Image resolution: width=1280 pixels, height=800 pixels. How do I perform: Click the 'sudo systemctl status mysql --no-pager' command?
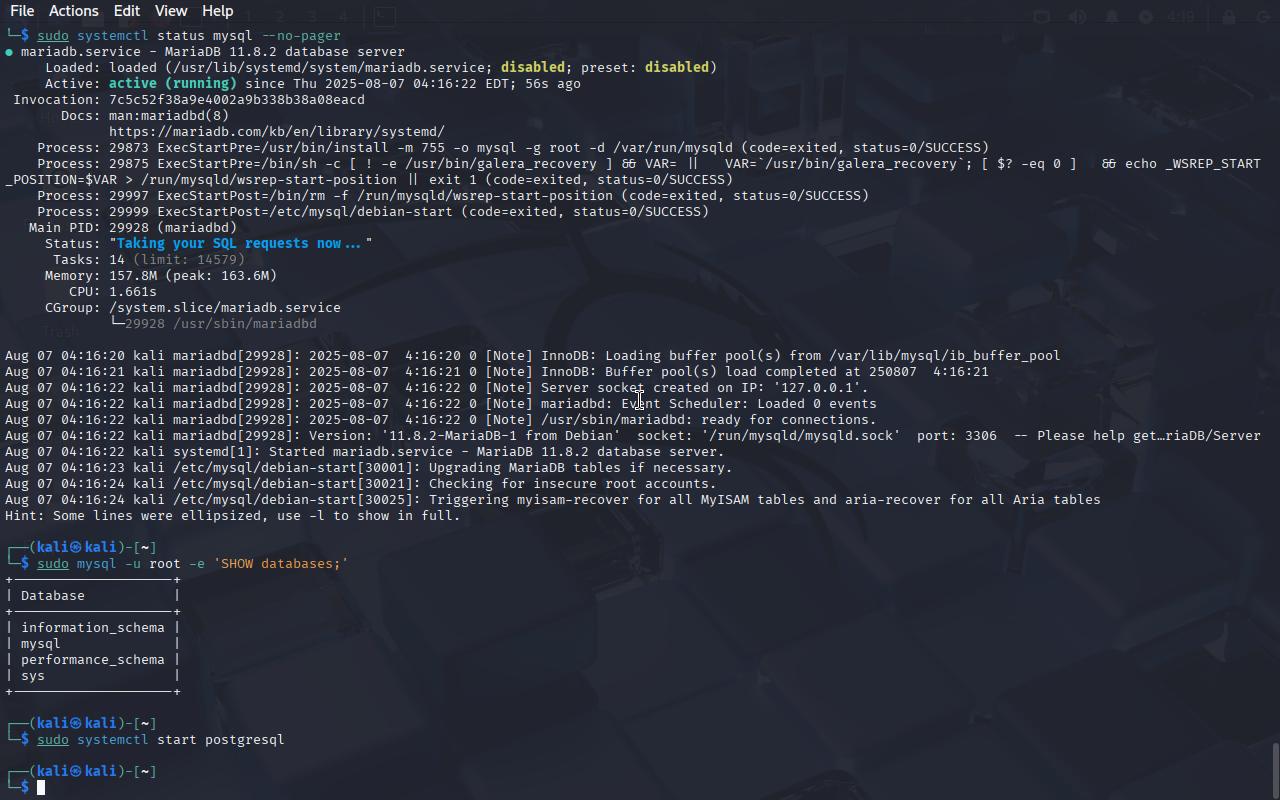pyautogui.click(x=189, y=36)
